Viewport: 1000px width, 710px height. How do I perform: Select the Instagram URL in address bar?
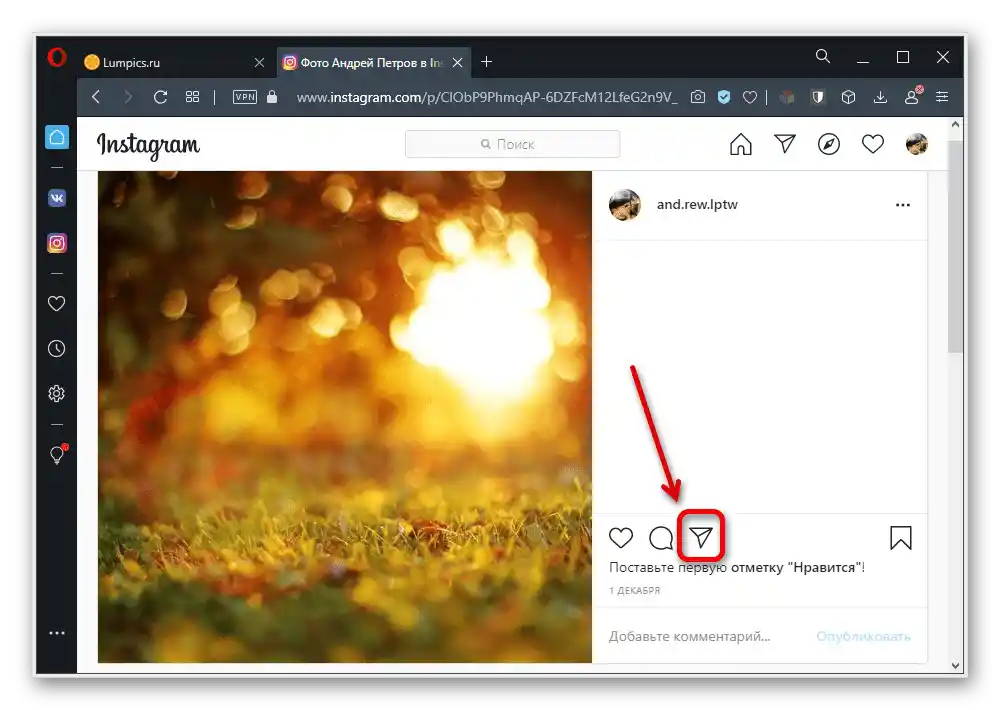pos(487,97)
